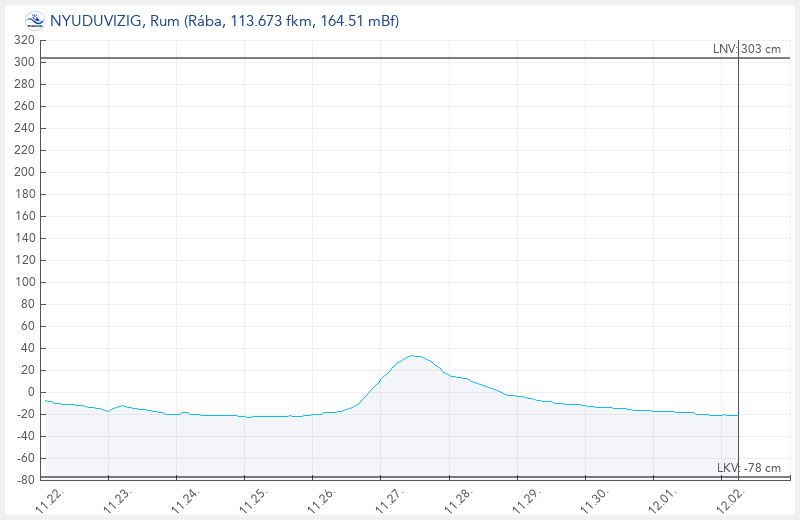
Task: Click the 100 value on the y-axis
Action: tap(25, 282)
